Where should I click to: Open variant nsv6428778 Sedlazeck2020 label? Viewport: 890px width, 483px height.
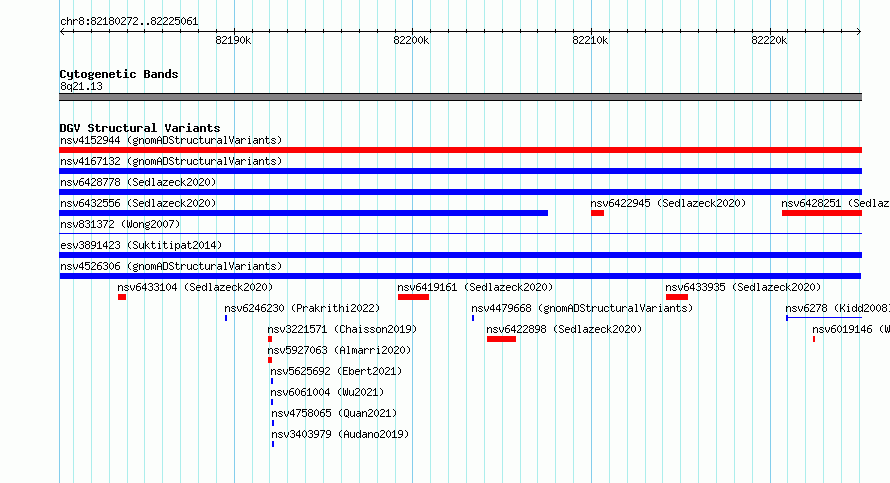tap(138, 182)
